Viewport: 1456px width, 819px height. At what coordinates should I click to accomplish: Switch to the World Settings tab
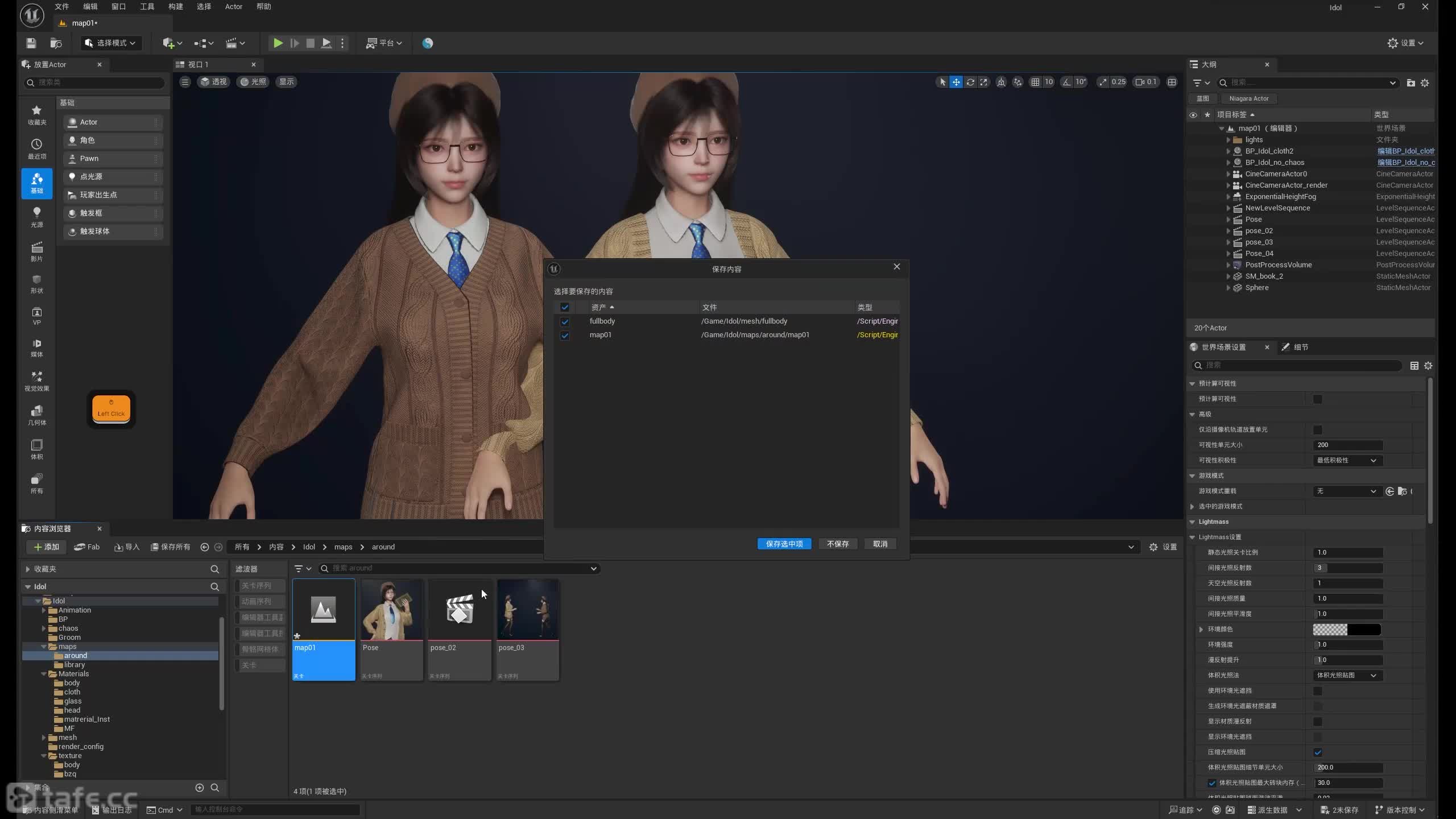click(x=1224, y=348)
